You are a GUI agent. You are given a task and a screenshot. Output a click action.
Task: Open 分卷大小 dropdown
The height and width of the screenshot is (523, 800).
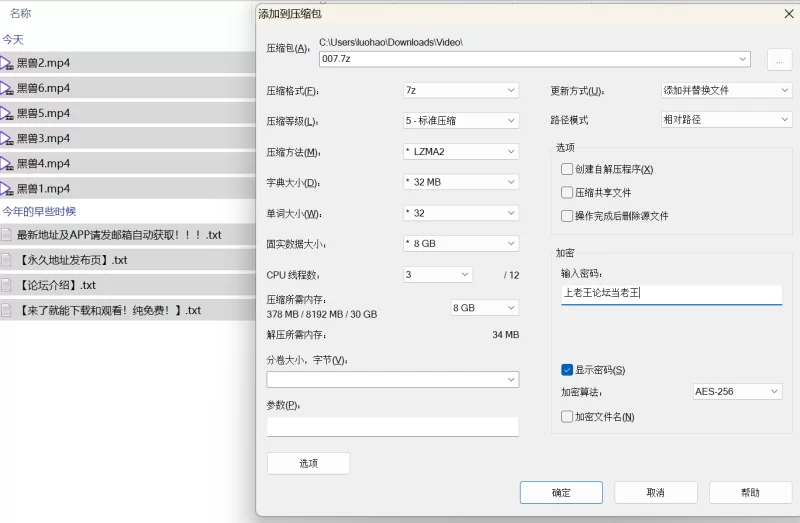pyautogui.click(x=392, y=380)
